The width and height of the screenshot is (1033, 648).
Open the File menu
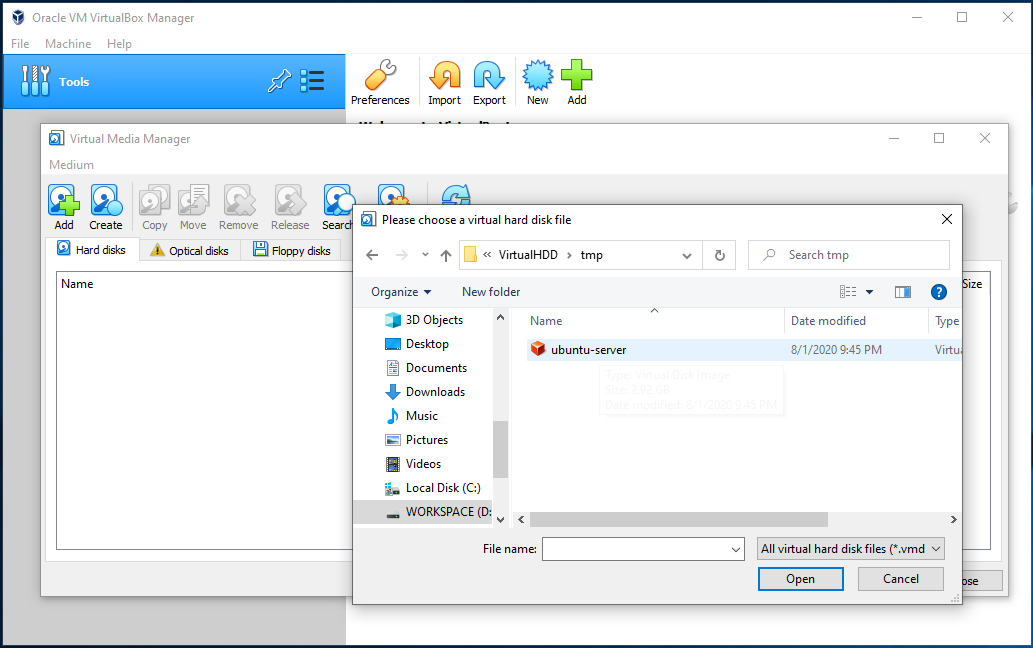click(20, 43)
